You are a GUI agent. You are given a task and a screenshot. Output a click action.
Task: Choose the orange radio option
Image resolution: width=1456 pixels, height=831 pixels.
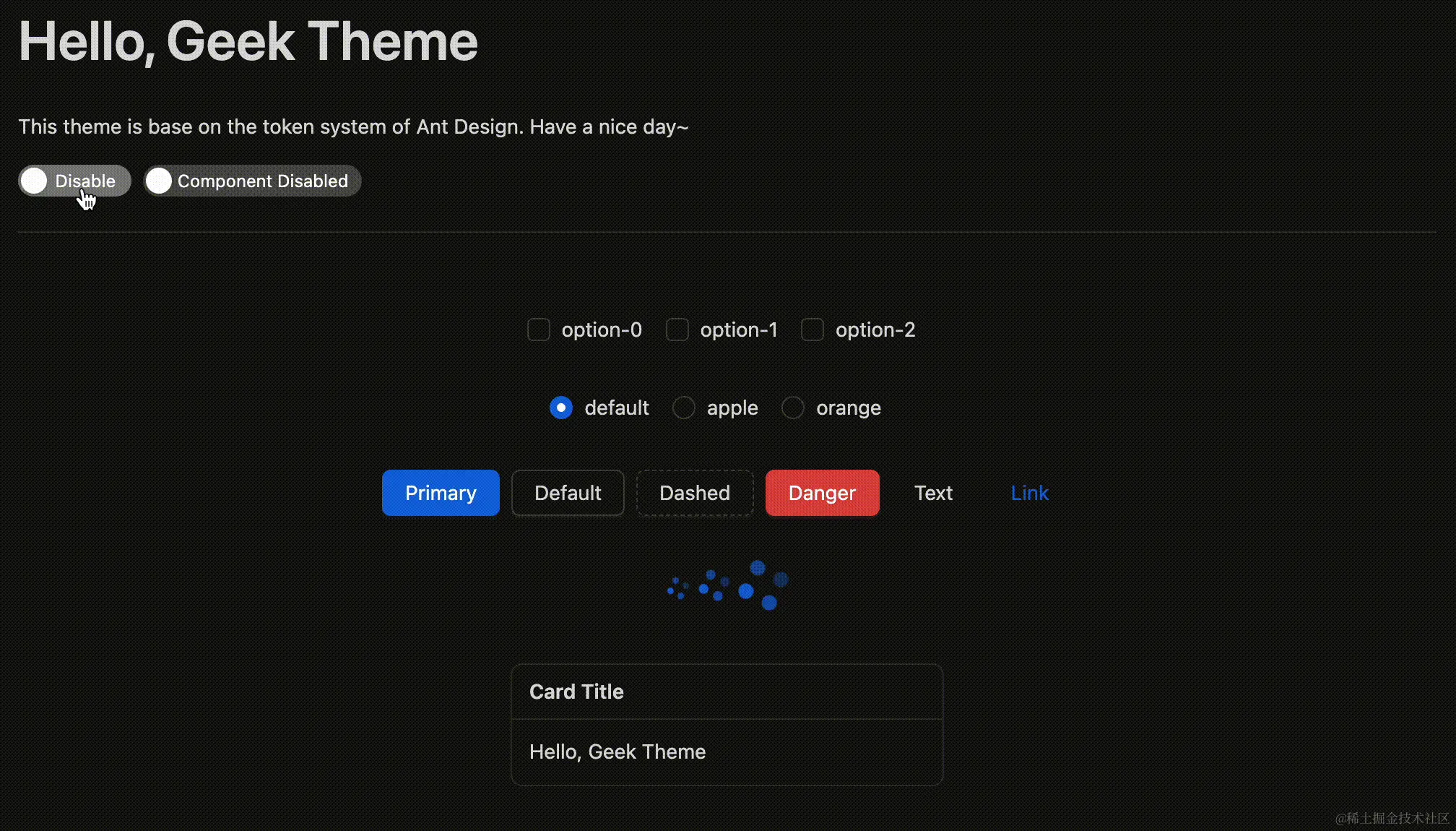[x=793, y=408]
